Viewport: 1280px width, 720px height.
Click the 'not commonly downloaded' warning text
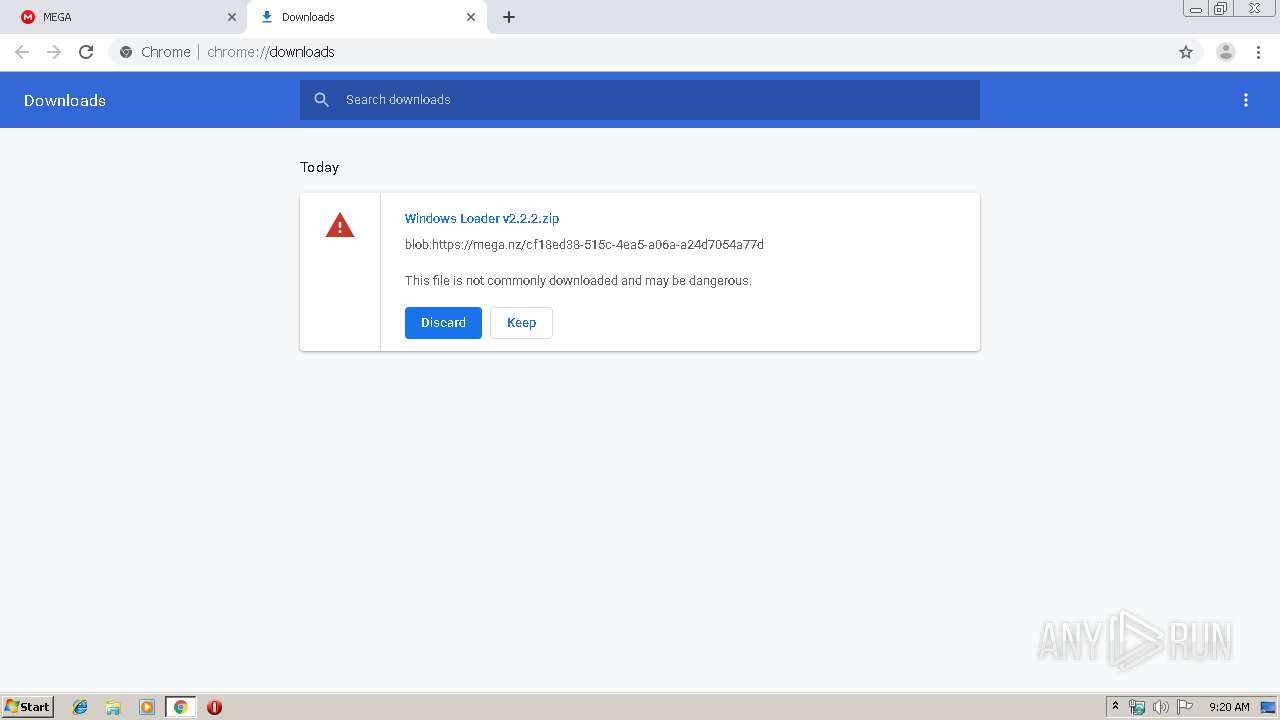point(578,281)
